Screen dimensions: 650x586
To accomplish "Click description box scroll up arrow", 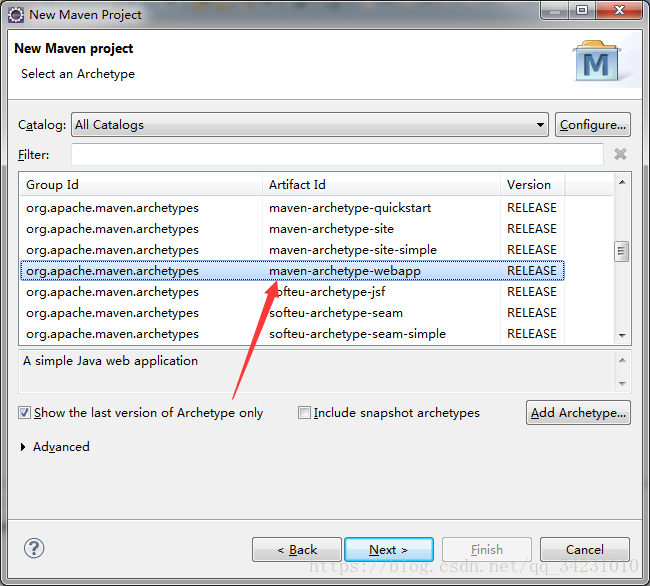I will click(x=622, y=360).
